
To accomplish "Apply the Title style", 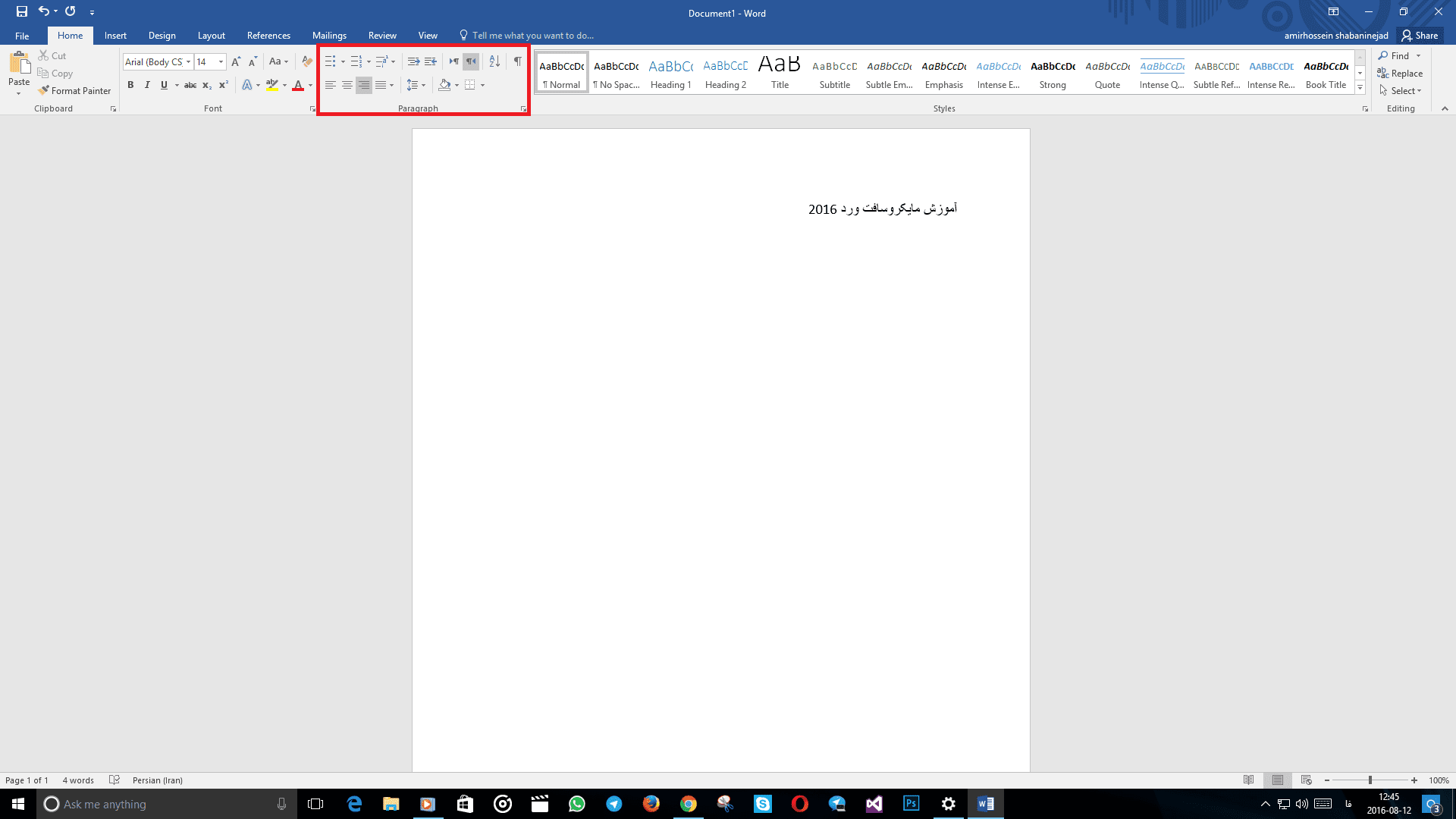I will (780, 74).
